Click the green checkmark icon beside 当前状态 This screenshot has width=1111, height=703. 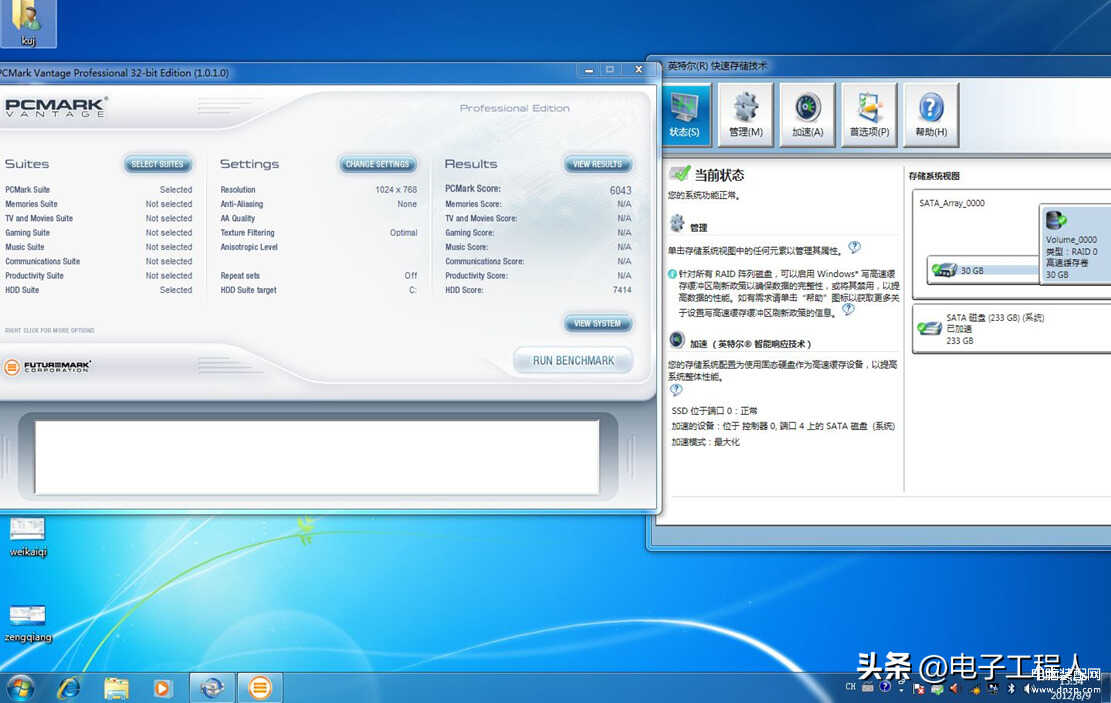click(x=679, y=174)
